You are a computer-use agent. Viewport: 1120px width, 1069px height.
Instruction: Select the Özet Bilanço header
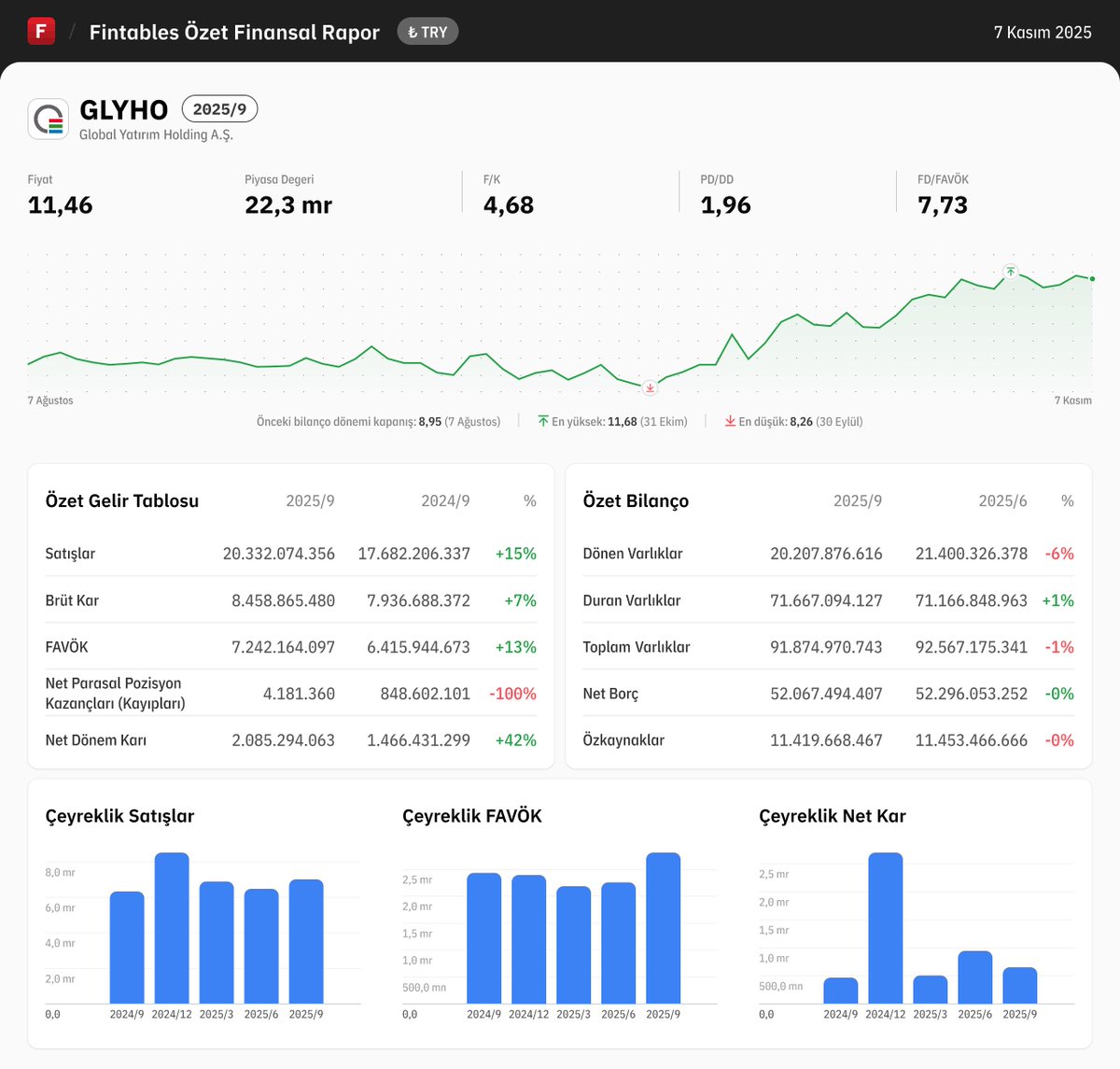pos(636,500)
